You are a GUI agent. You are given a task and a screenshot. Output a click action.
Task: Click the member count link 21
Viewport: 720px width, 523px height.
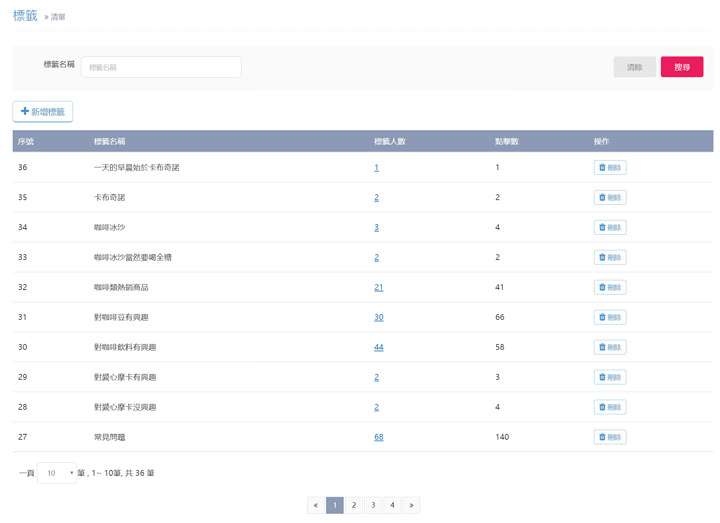(379, 287)
